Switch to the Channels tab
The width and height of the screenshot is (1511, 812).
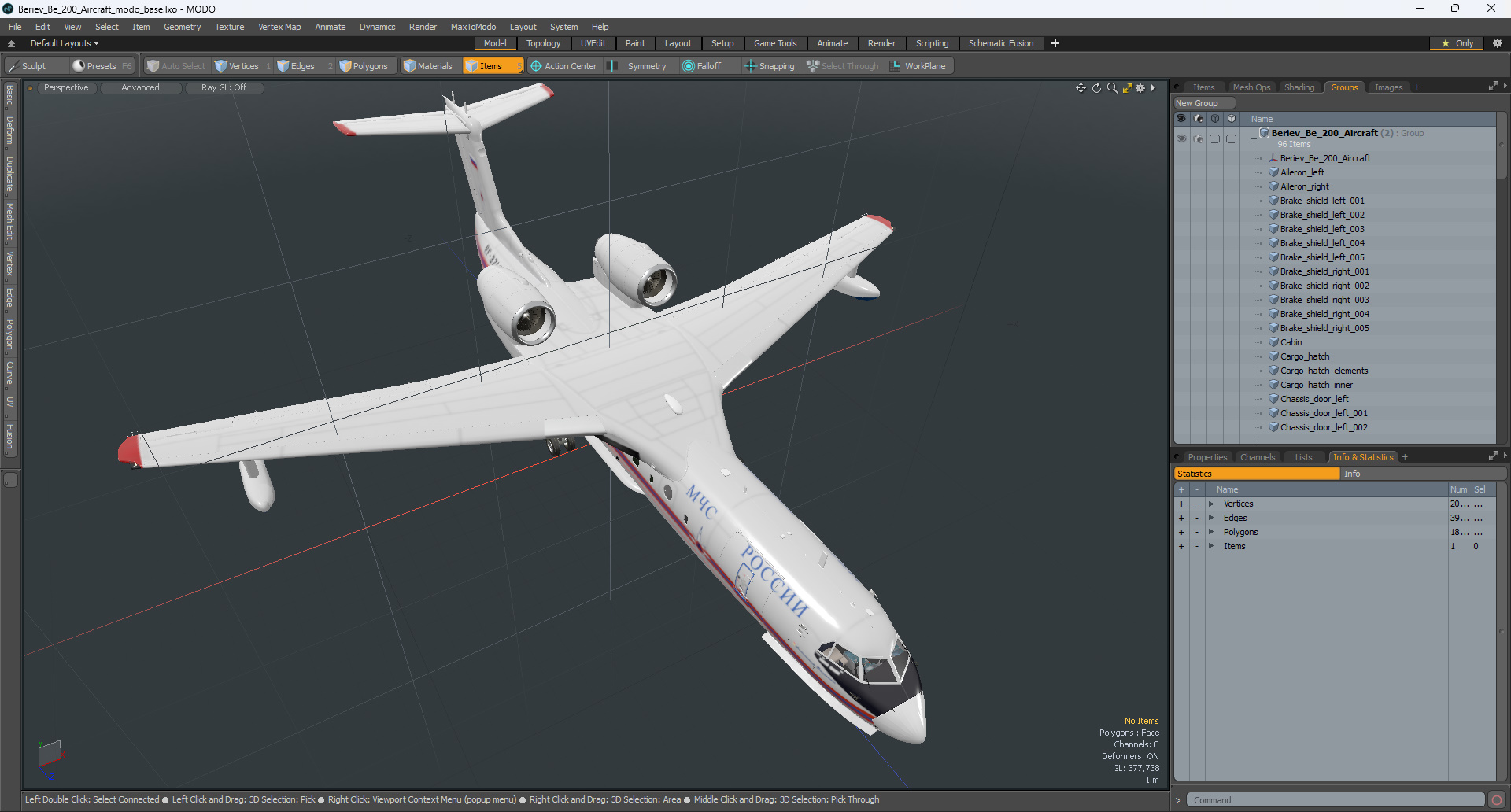[1258, 457]
